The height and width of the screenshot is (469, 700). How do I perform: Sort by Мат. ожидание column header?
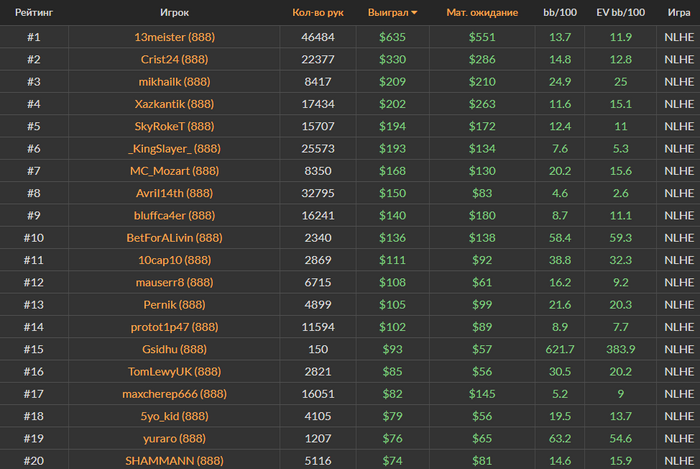(x=482, y=12)
